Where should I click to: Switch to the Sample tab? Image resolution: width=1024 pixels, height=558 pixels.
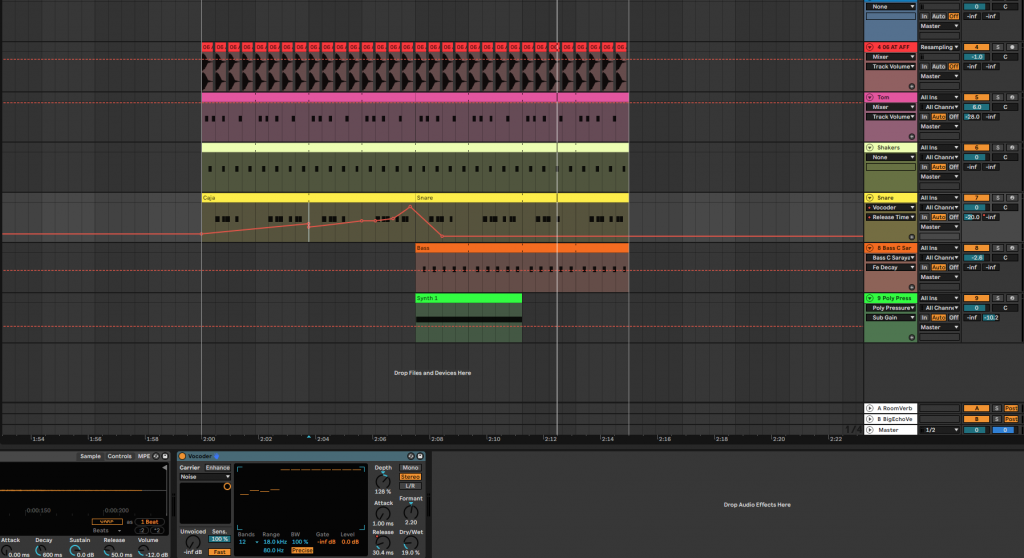(90, 456)
